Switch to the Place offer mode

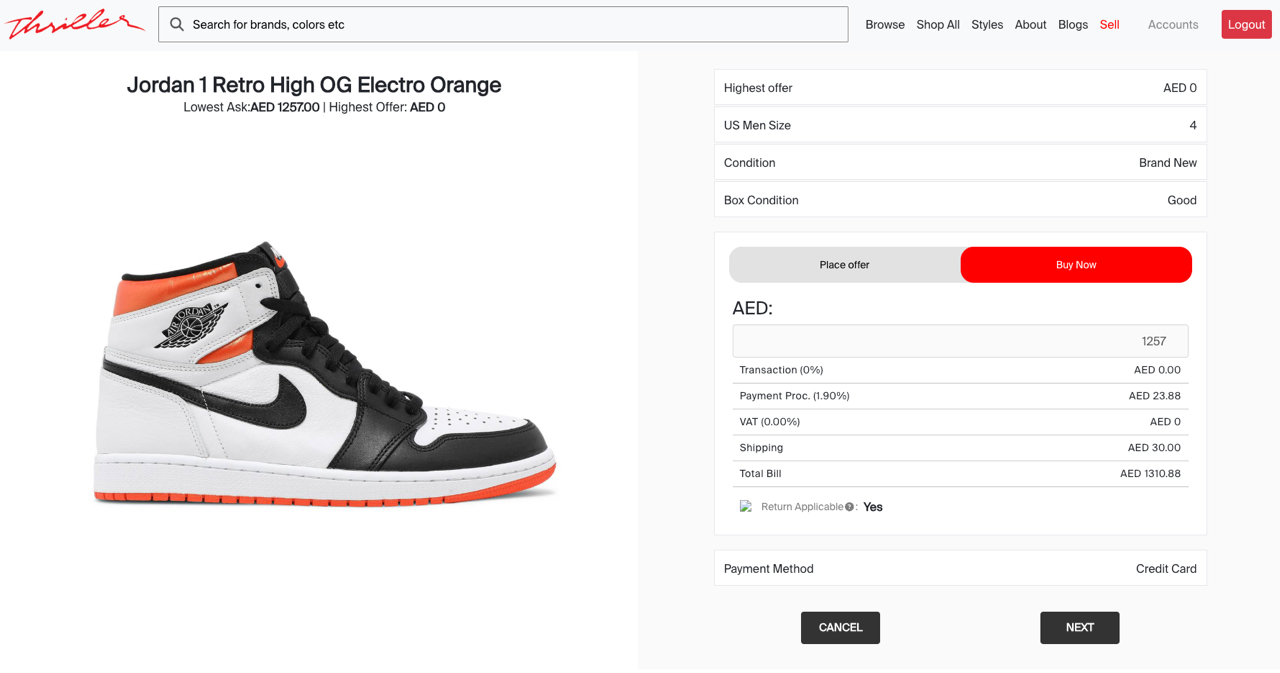[844, 264]
